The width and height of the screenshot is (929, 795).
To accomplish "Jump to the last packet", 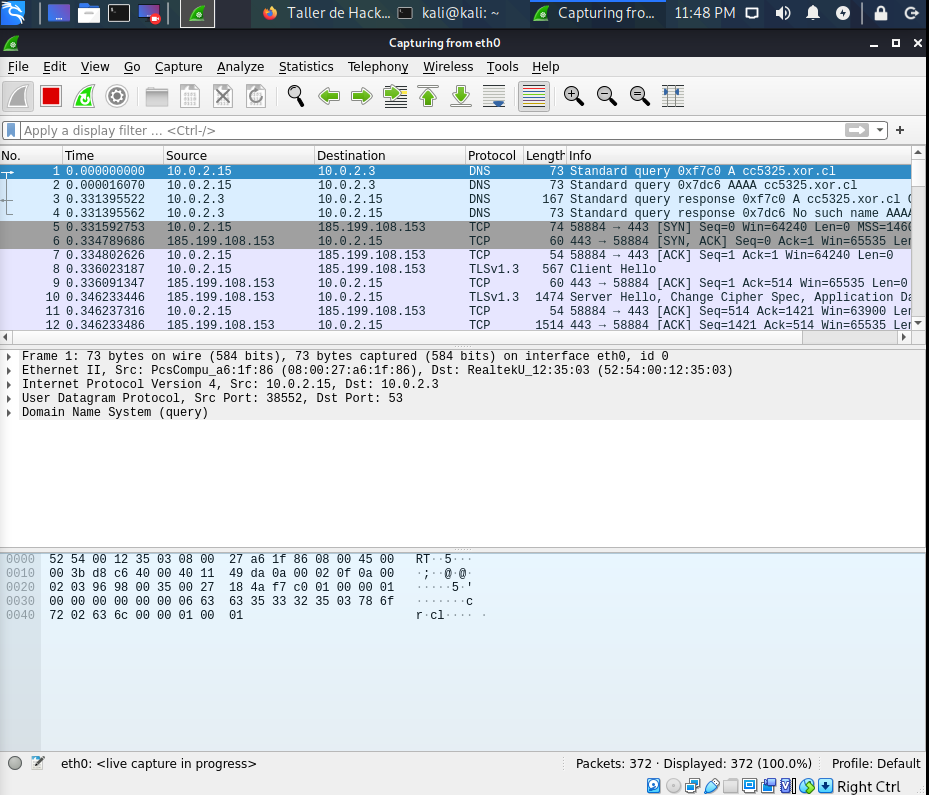I will pos(461,96).
